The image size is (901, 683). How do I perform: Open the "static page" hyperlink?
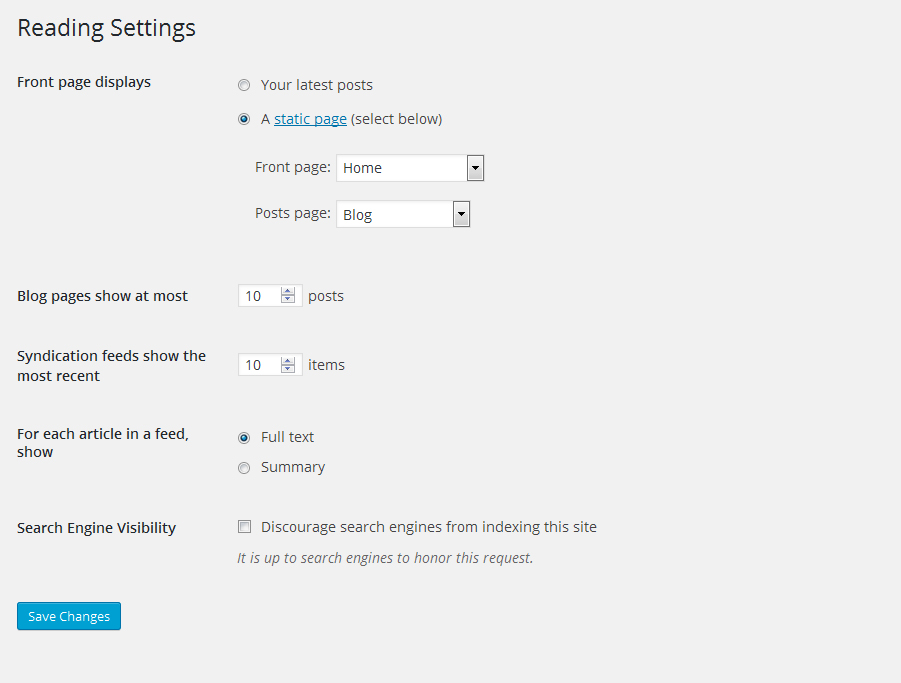[310, 119]
